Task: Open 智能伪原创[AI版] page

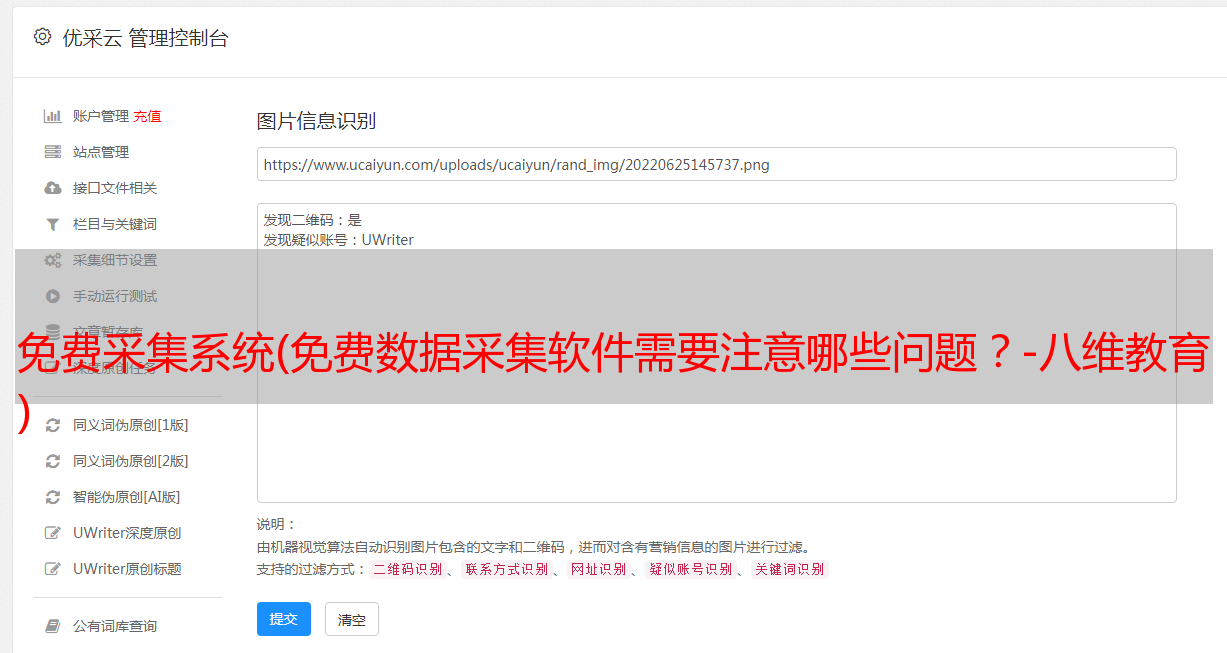Action: (x=127, y=497)
